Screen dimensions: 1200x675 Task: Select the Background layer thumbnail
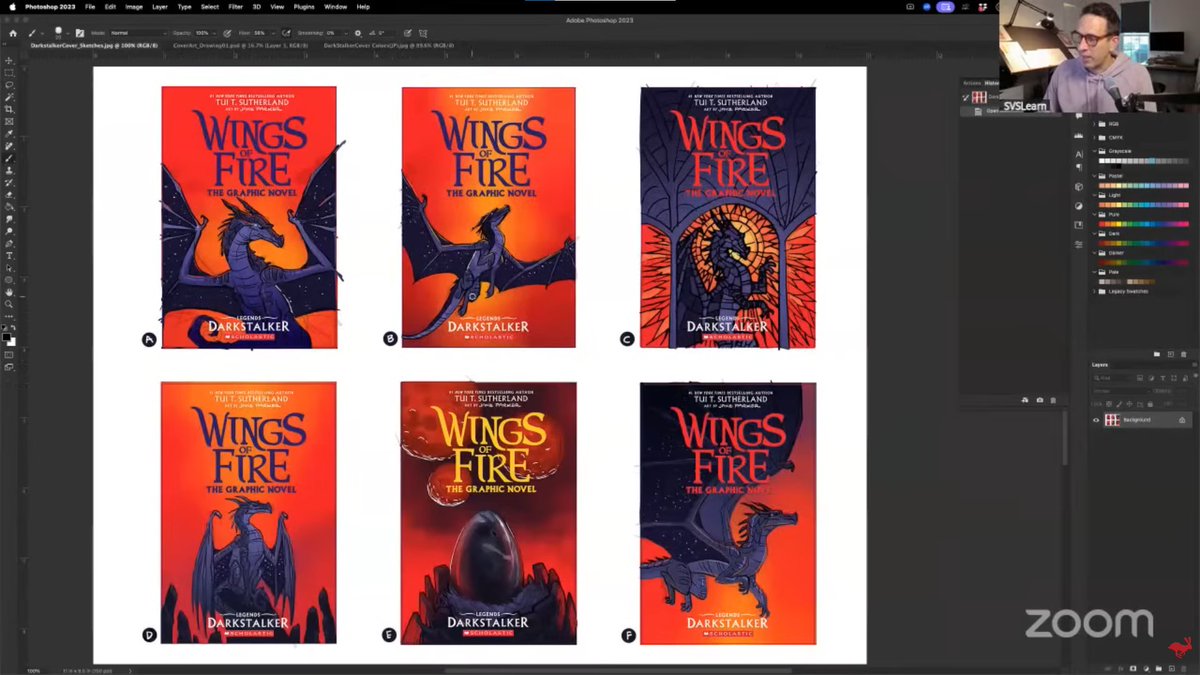pos(1112,420)
